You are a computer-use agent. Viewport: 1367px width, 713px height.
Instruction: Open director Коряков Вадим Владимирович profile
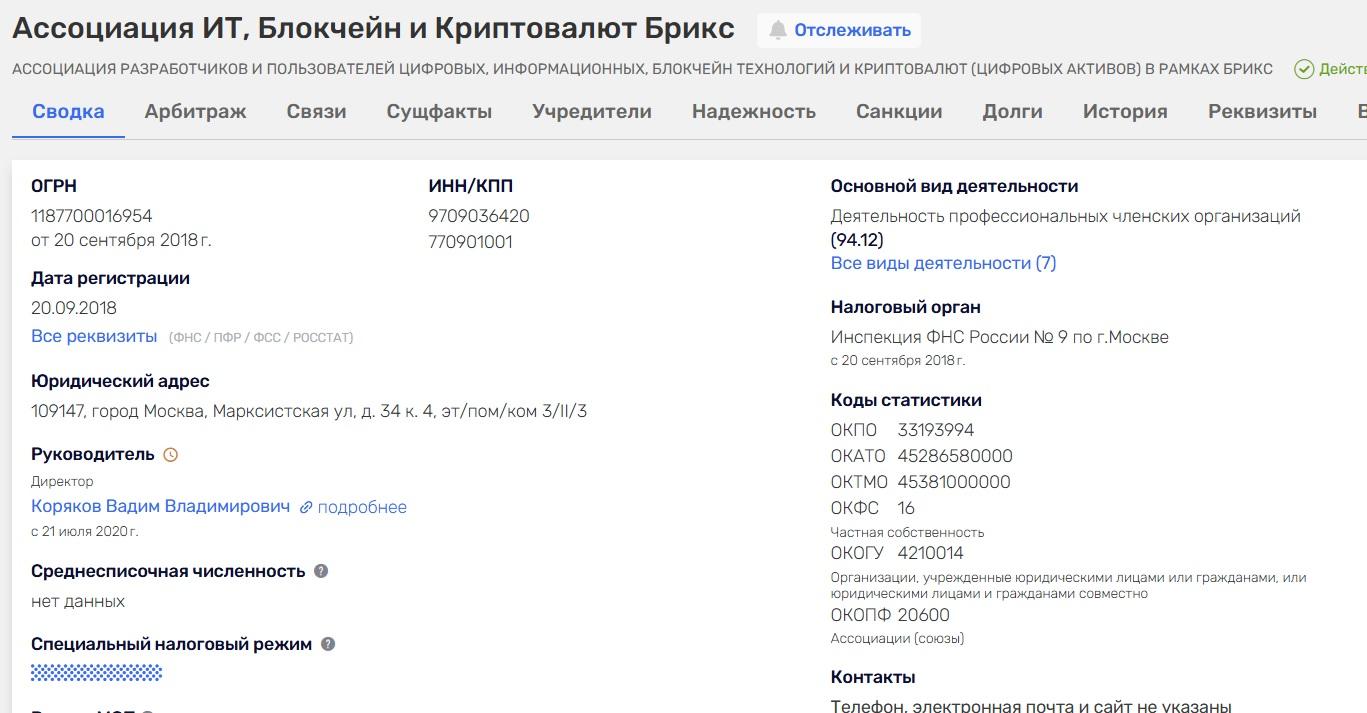[161, 506]
